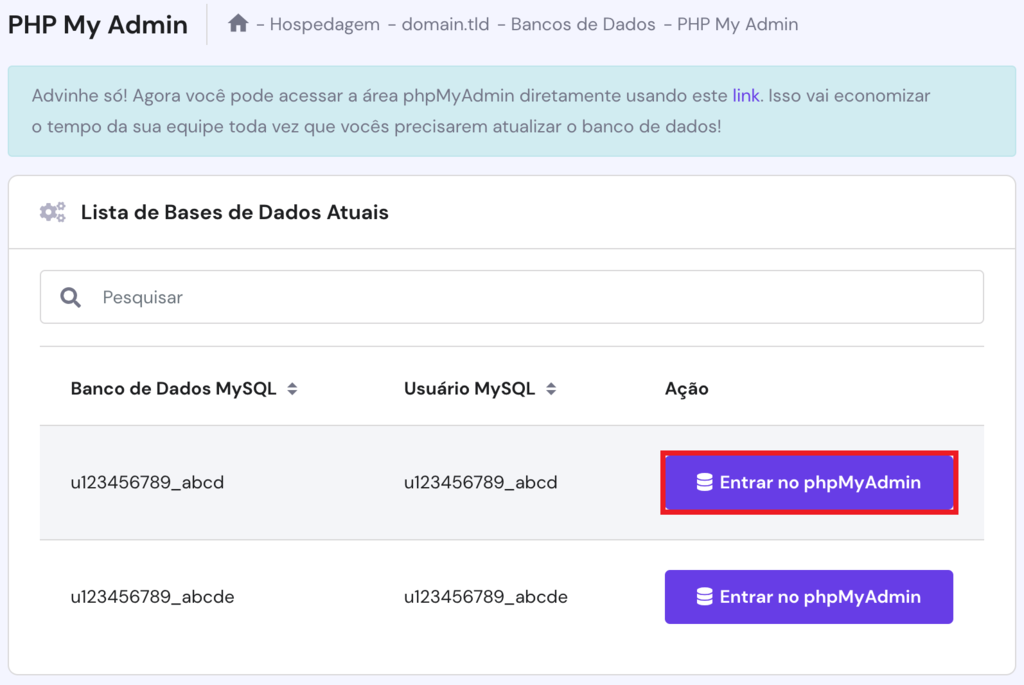This screenshot has width=1024, height=685.
Task: Navigate to domain.tld via the breadcrumb
Action: (x=444, y=23)
